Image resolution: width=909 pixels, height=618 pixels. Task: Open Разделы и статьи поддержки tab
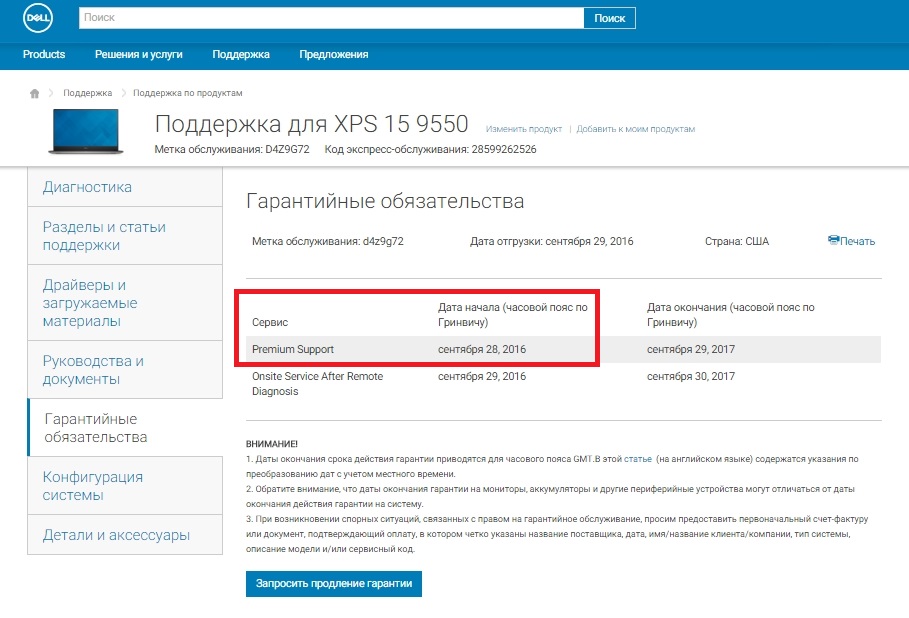pyautogui.click(x=125, y=236)
